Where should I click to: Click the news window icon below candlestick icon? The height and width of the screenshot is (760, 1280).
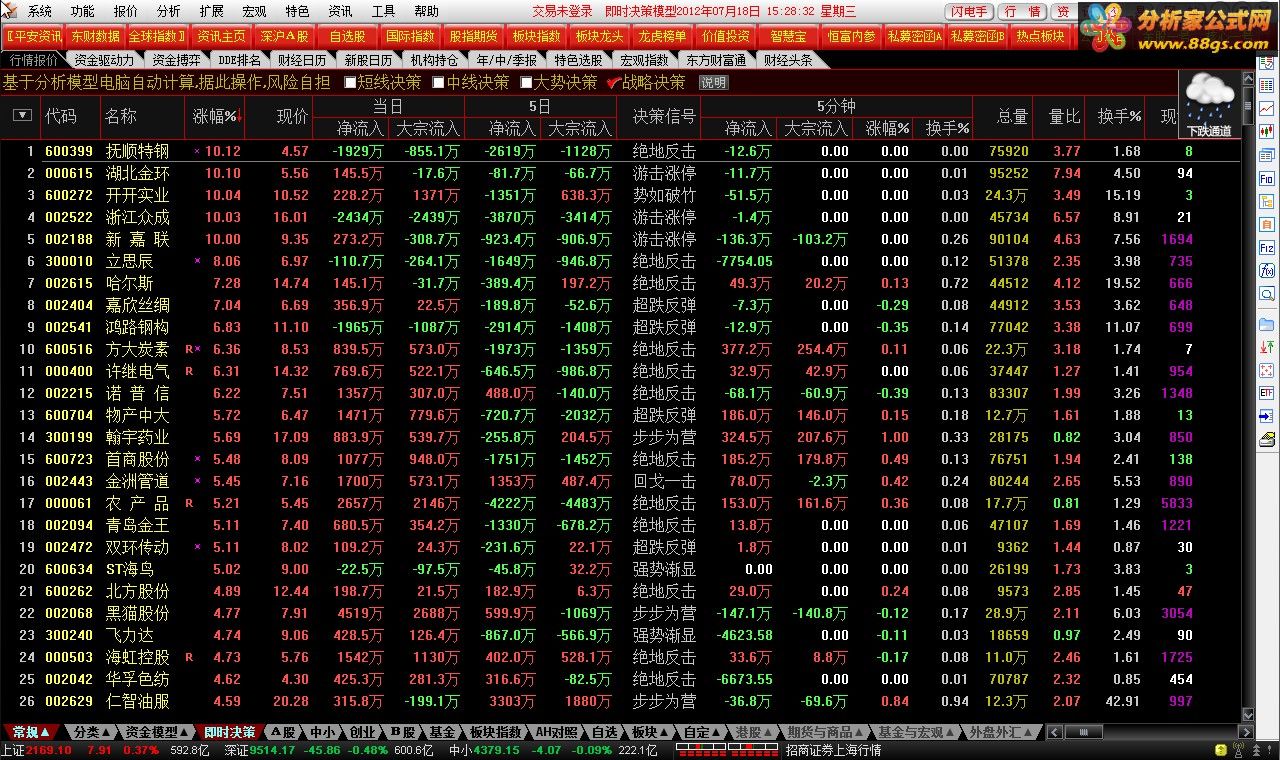pos(1266,153)
